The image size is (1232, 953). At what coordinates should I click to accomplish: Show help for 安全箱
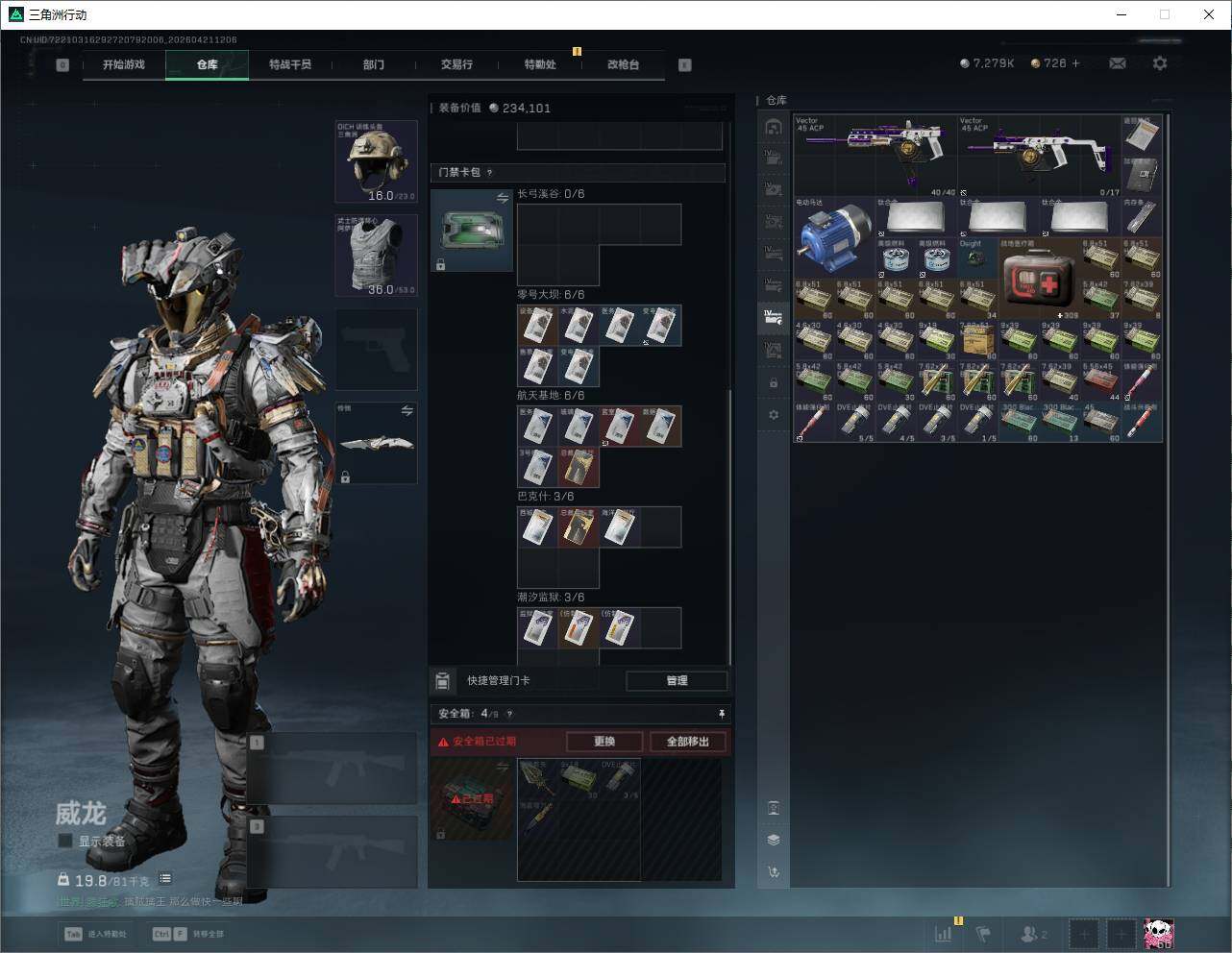click(x=509, y=714)
